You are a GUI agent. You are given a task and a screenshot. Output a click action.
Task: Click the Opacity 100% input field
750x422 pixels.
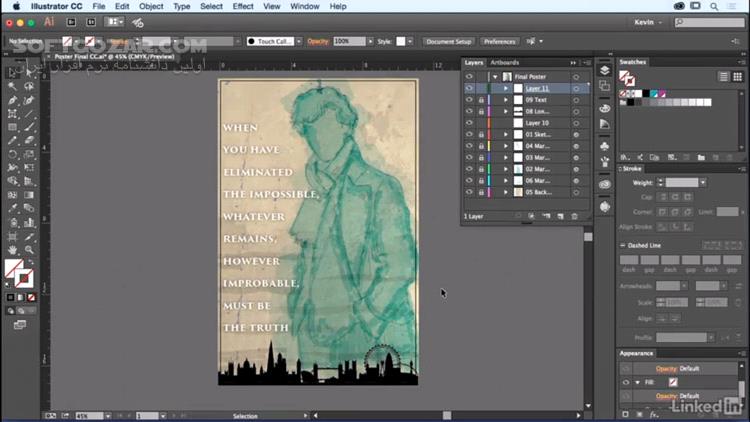[x=349, y=42]
